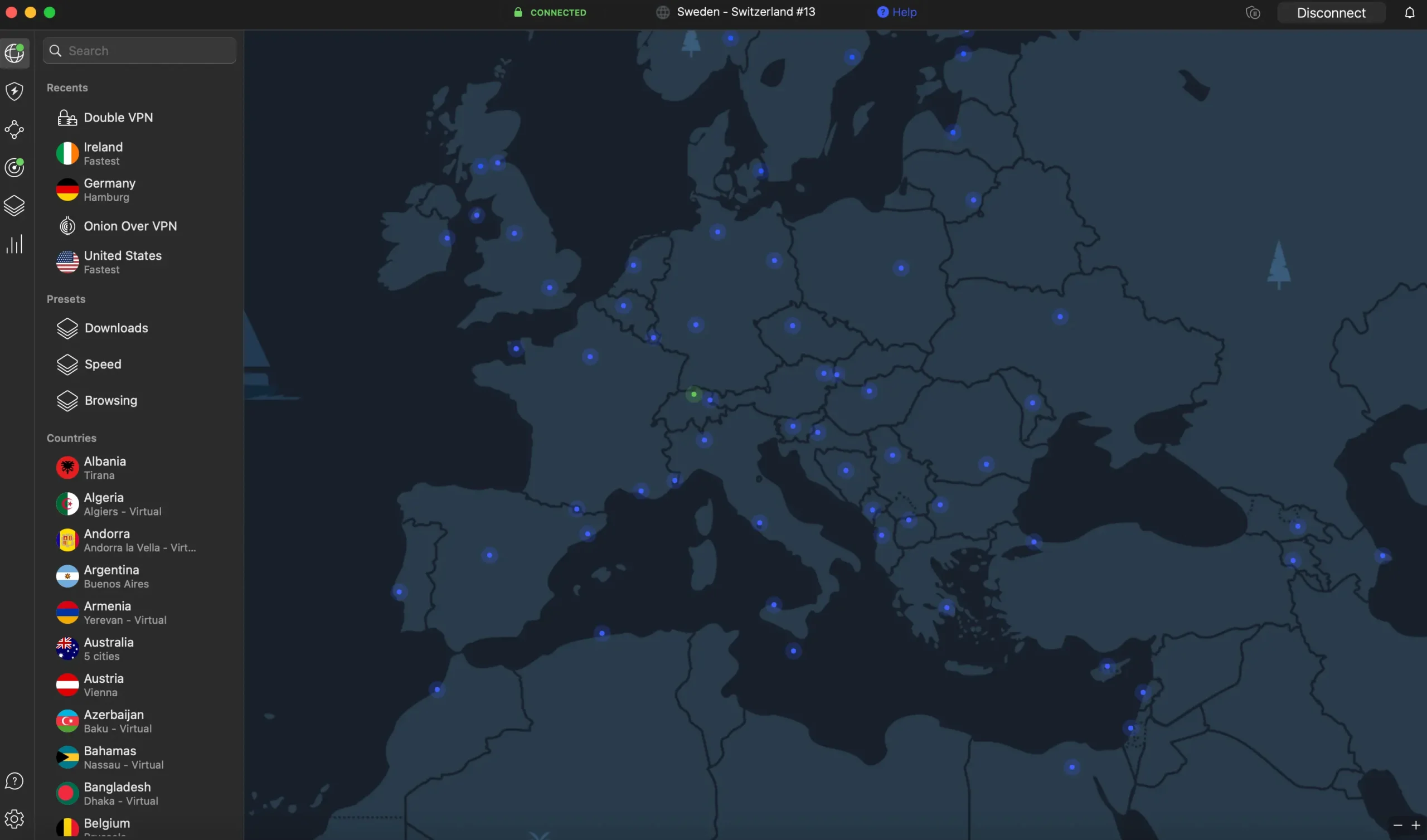Connect to Argentina Buenos Aires
This screenshot has width=1427, height=840.
point(140,576)
